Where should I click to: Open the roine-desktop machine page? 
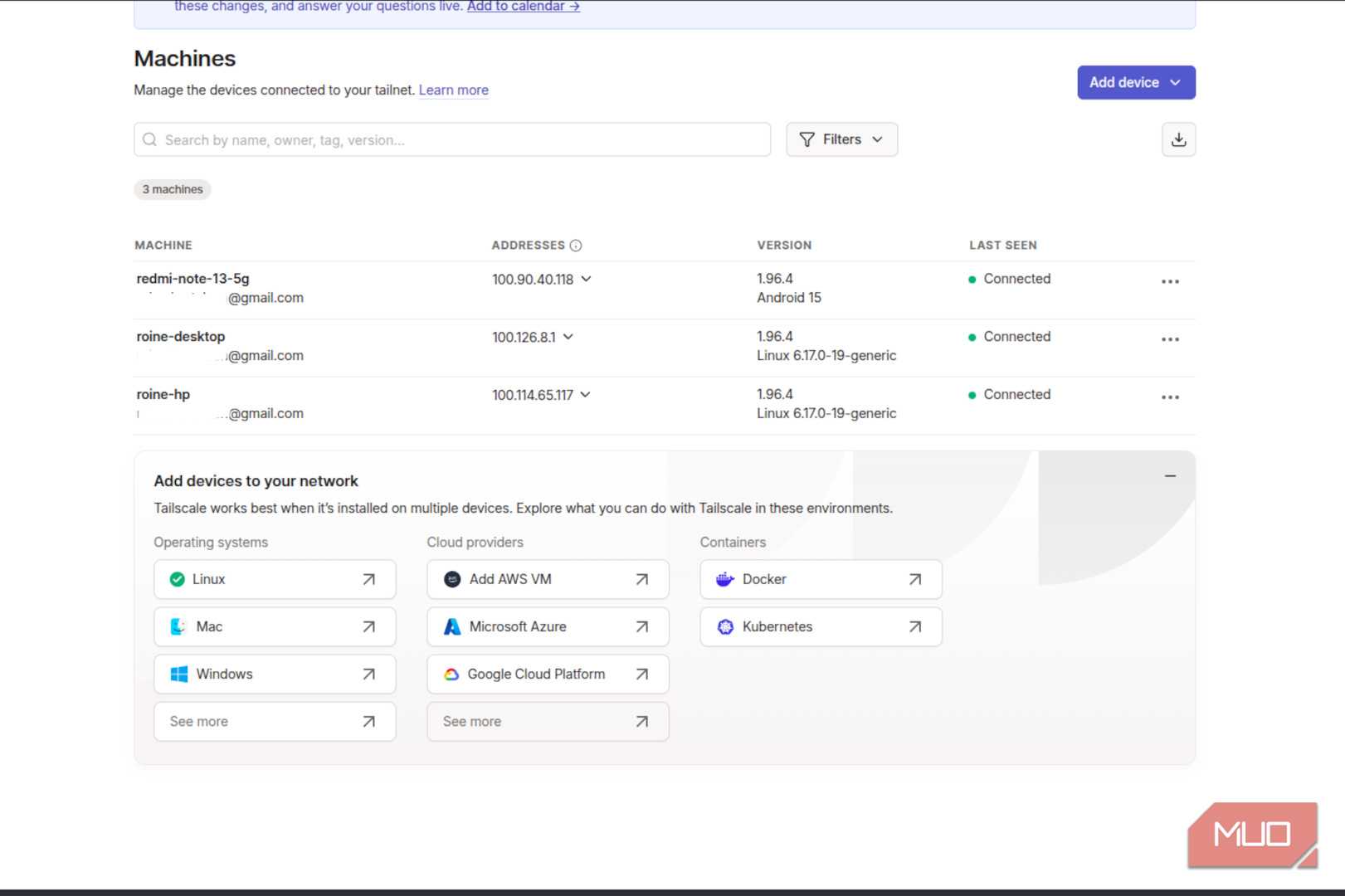point(181,337)
